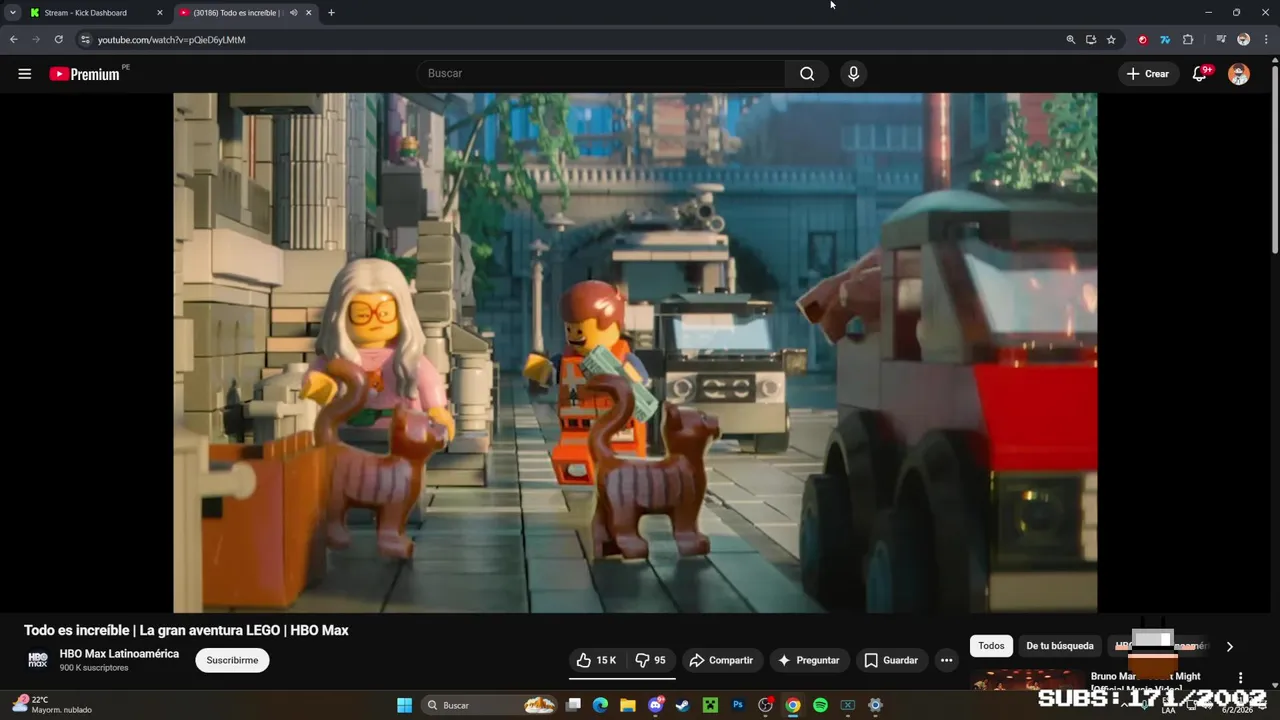Like the video with thumbs up

(597, 660)
